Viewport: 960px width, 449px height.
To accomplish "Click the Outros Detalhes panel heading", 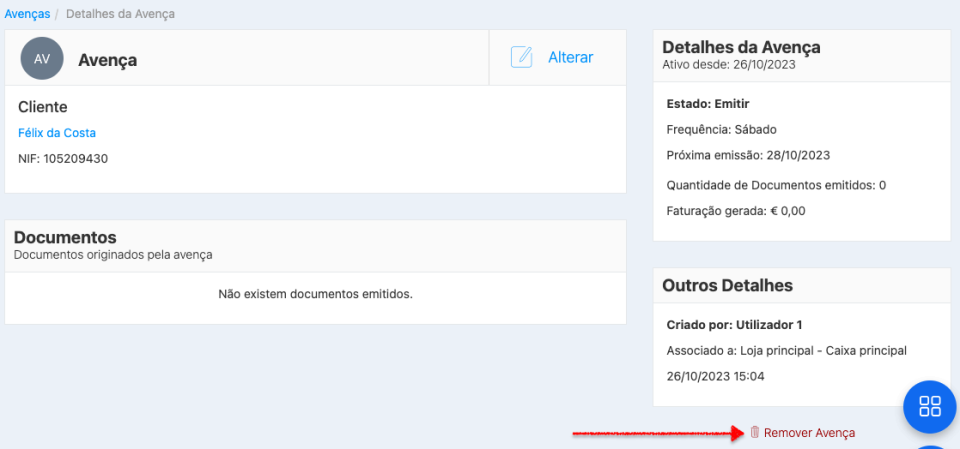I will tap(727, 285).
